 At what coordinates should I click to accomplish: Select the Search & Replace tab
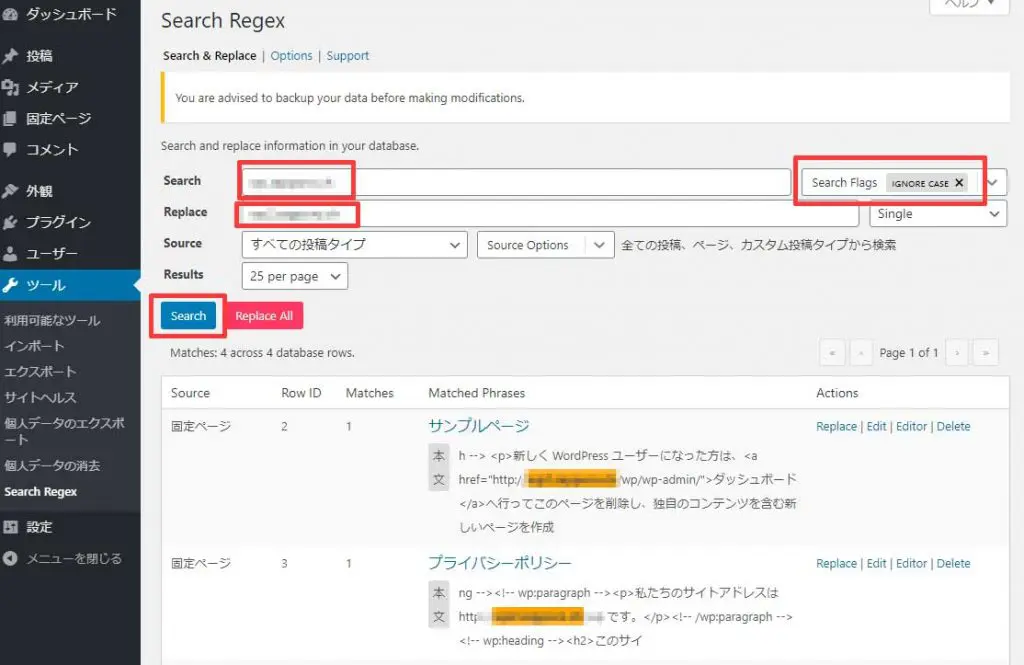pyautogui.click(x=210, y=56)
